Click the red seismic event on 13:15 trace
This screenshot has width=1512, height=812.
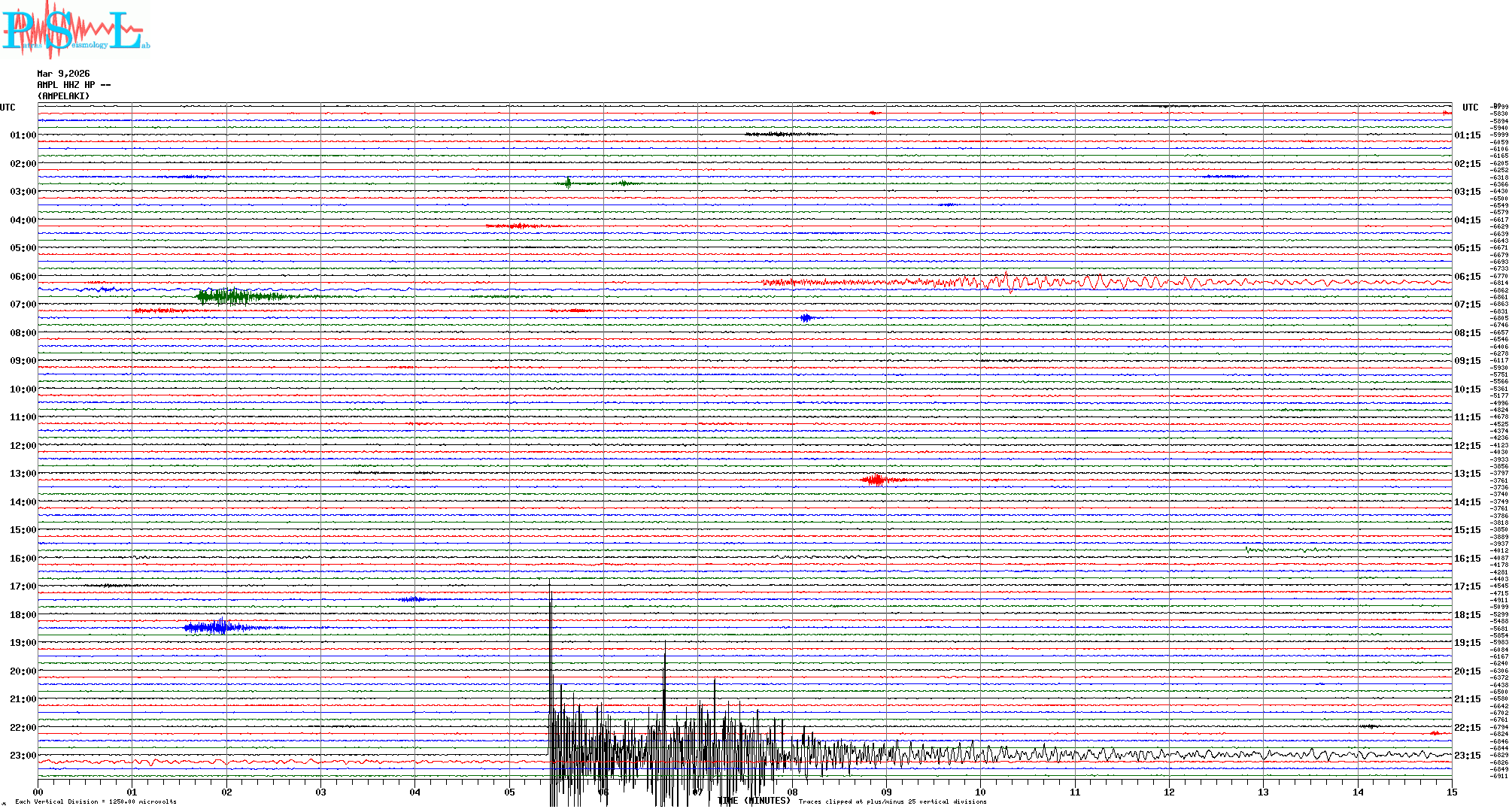click(x=876, y=480)
